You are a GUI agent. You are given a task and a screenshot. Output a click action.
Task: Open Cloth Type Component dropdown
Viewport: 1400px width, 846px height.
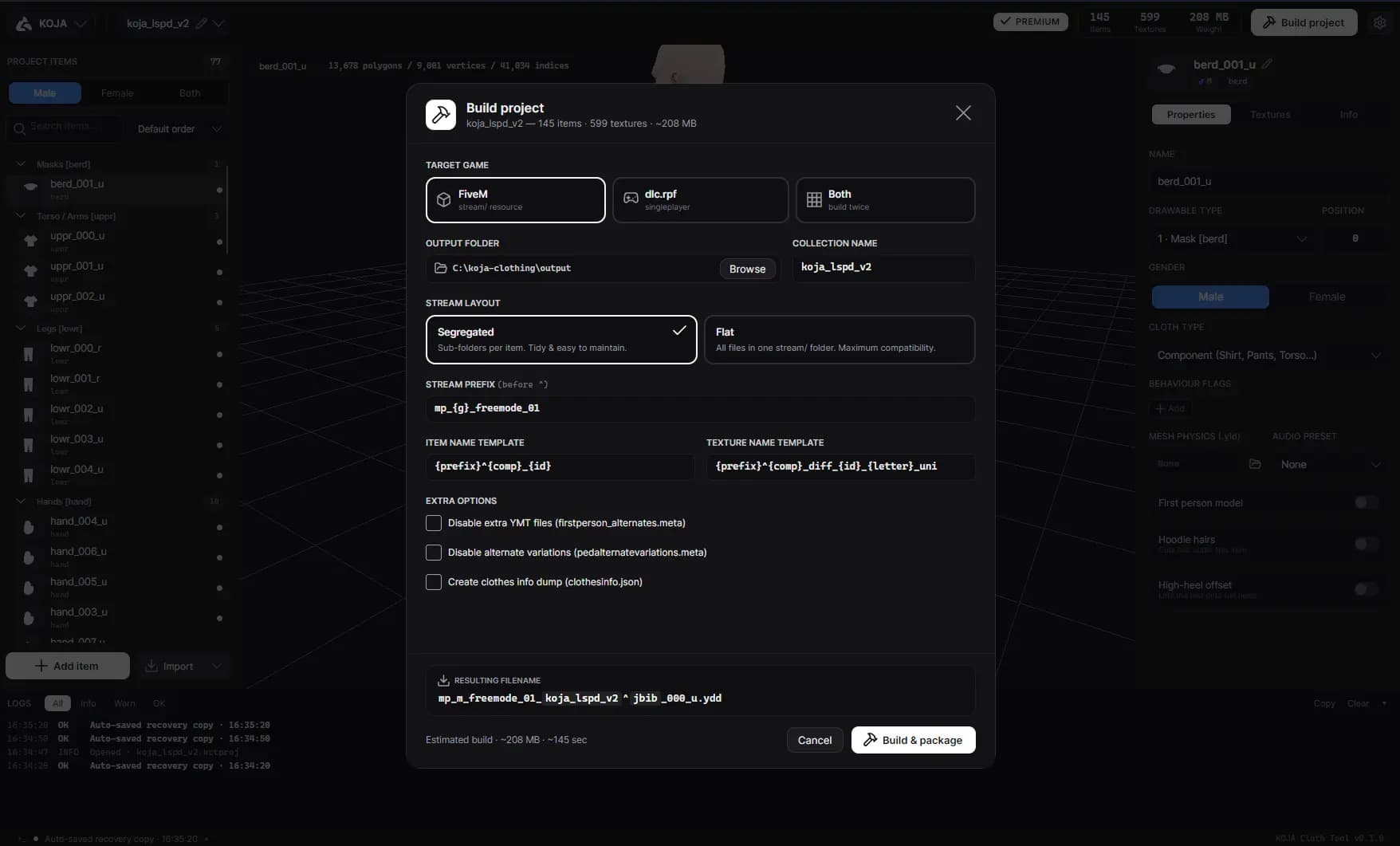click(x=1268, y=355)
